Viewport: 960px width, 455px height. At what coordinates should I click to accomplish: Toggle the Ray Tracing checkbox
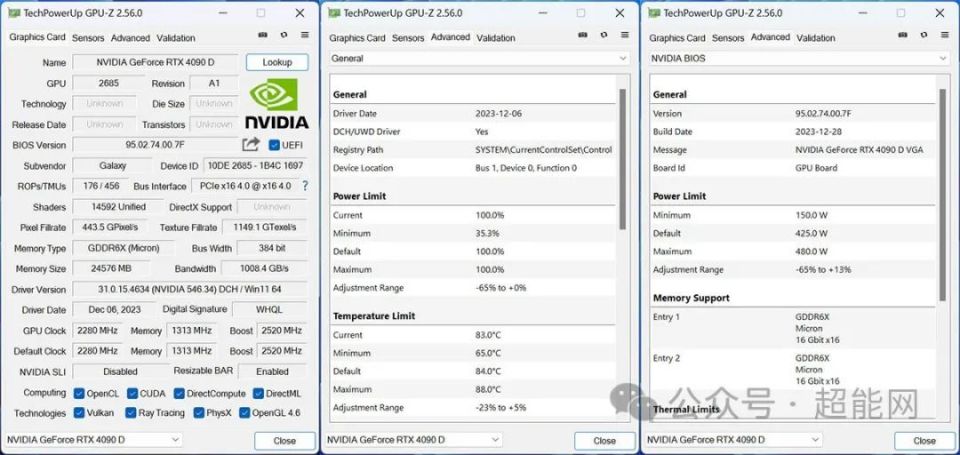point(130,413)
